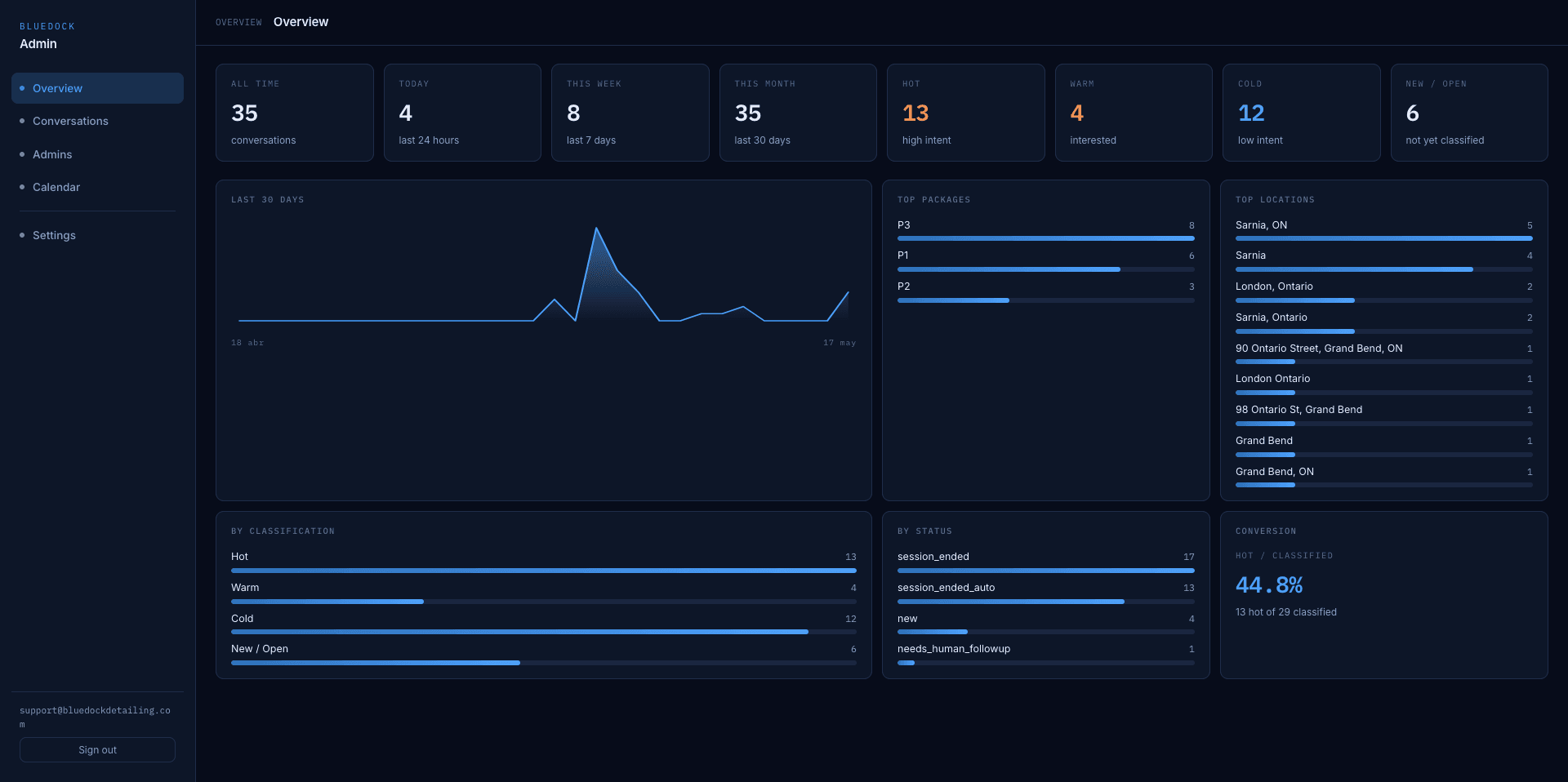The width and height of the screenshot is (1568, 782).
Task: Click '13 hot of 29 classified' text
Action: 1286,612
